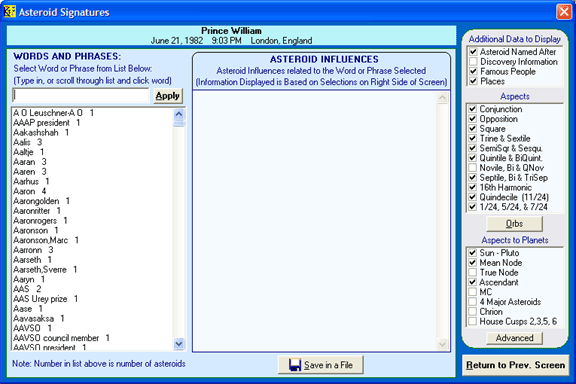Toggle Septile, Bi & TriSep checkbox
The image size is (576, 384).
click(472, 177)
